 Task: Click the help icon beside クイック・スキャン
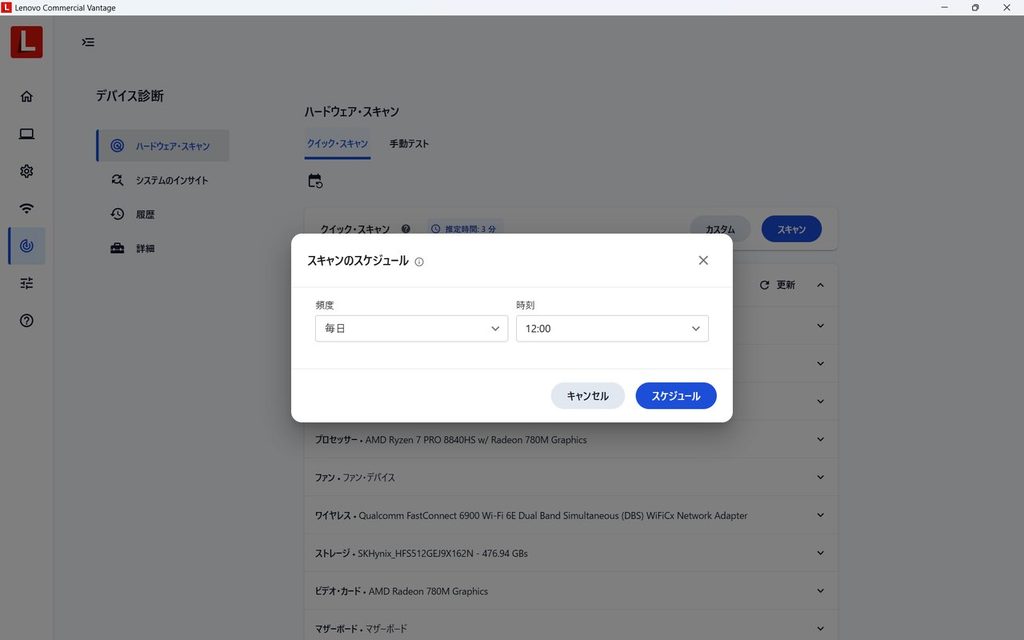pyautogui.click(x=406, y=229)
